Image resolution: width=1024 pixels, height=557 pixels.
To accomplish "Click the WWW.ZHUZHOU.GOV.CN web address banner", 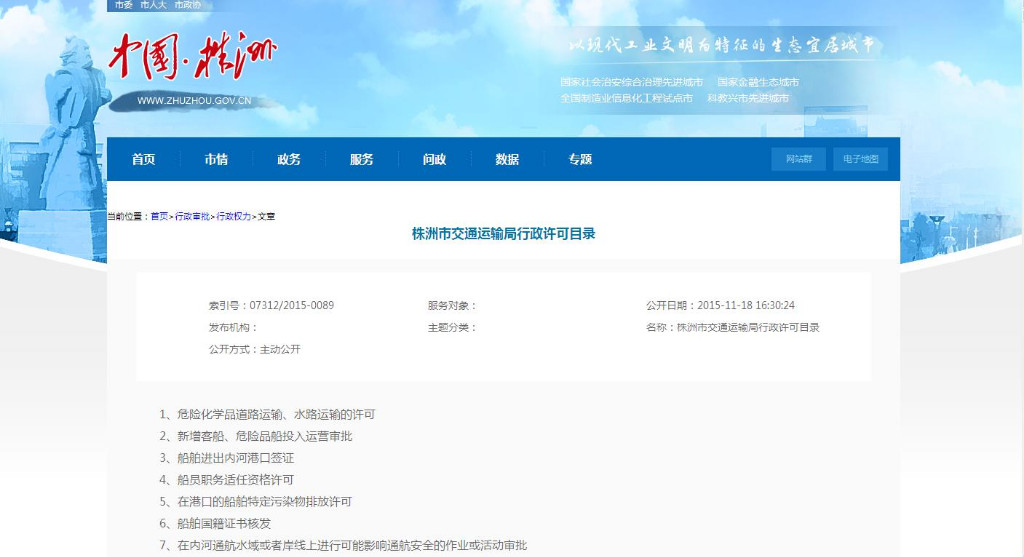I will coord(194,101).
